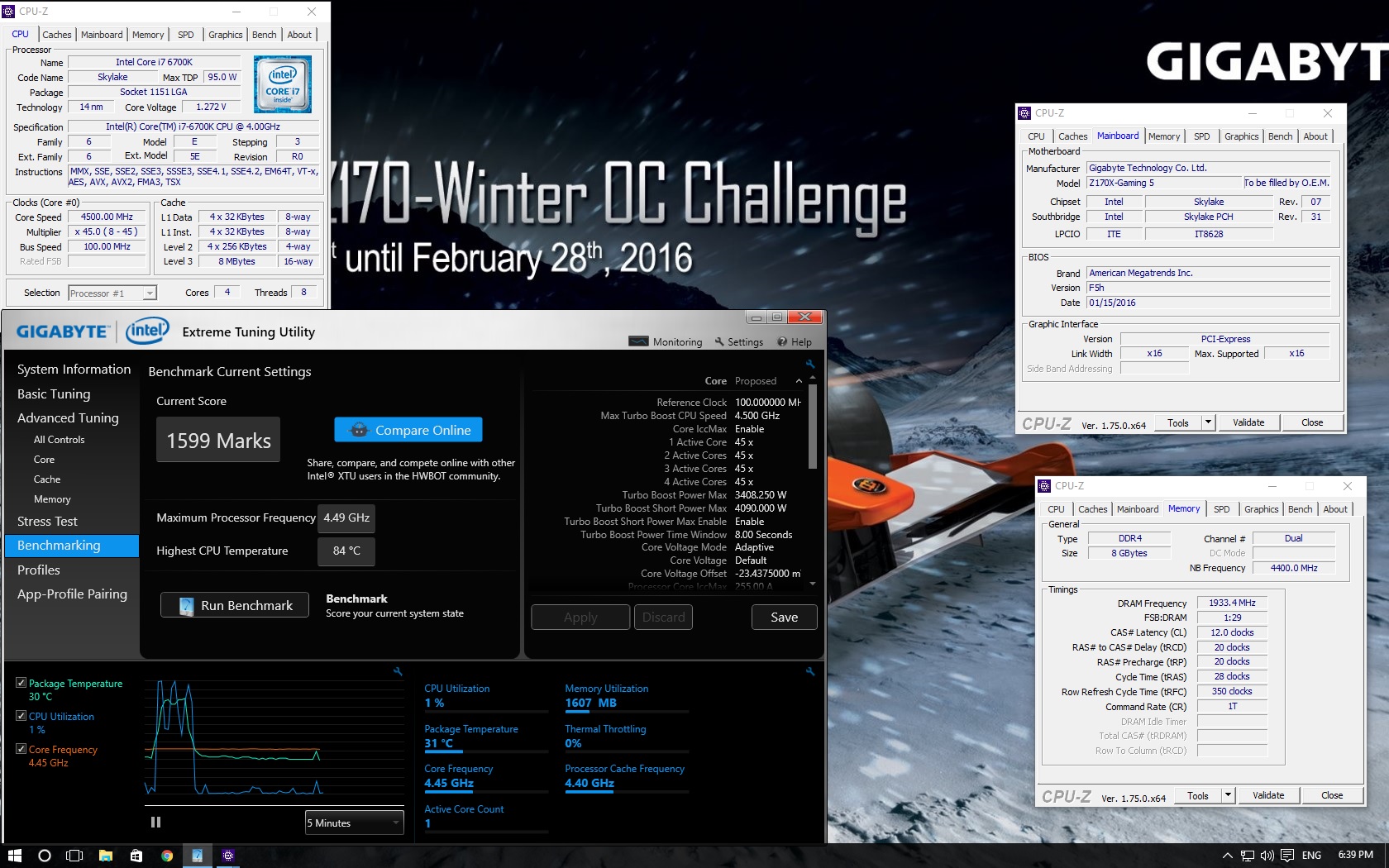Screen dimensions: 1389x868
Task: Open SPD tab in Mainboard CPU-Z window
Action: [1201, 136]
